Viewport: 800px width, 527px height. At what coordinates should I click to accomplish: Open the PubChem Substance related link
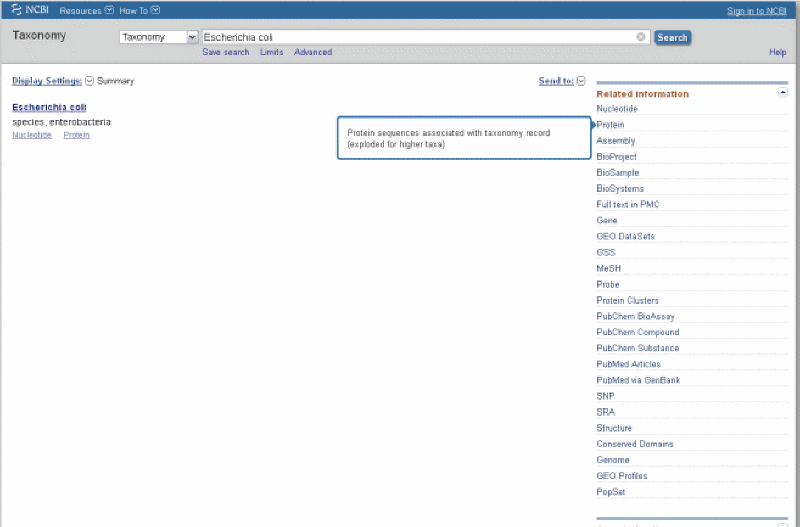pyautogui.click(x=638, y=348)
